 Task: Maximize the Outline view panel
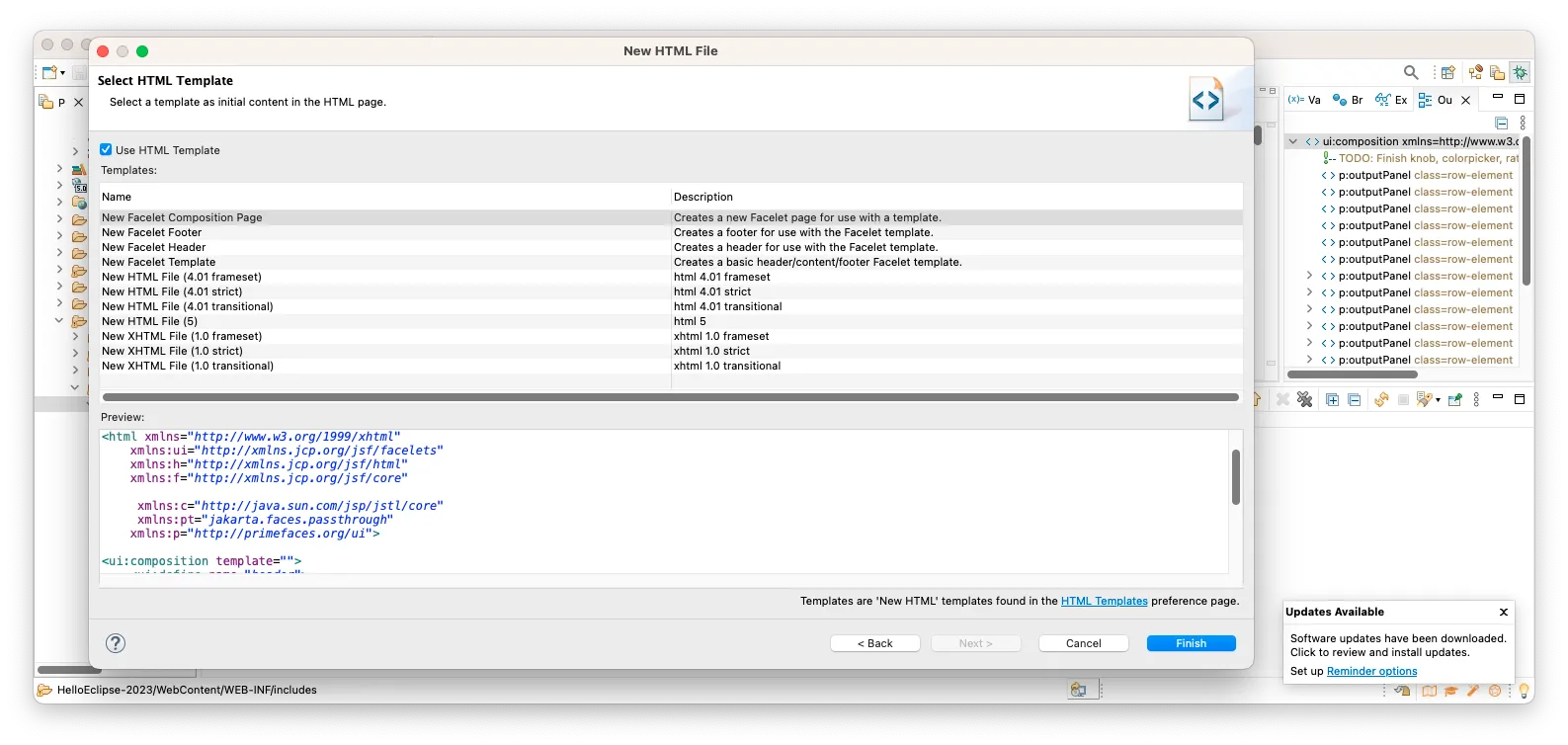[1520, 99]
